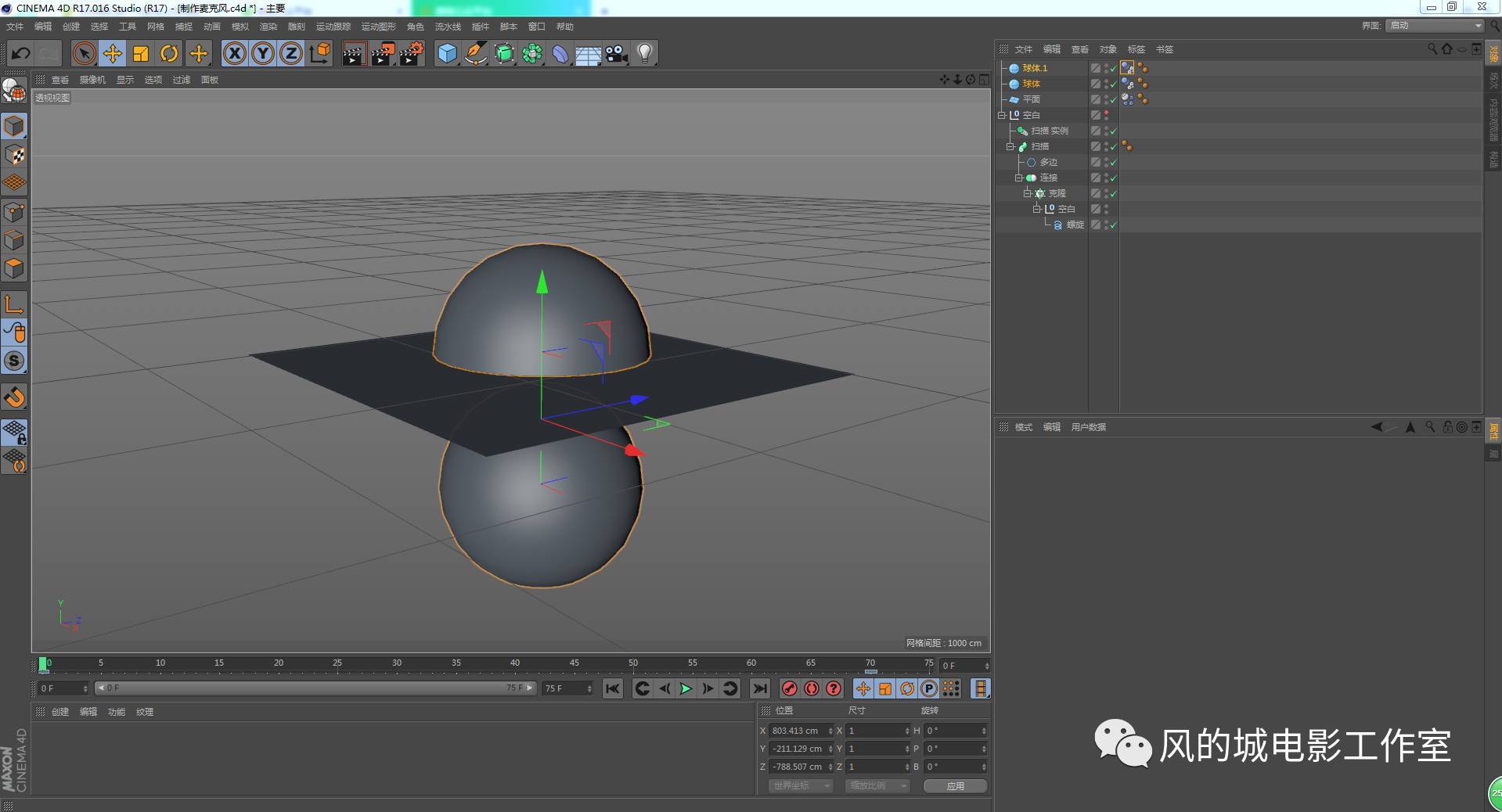The width and height of the screenshot is (1502, 812).
Task: Toggle the green enable checkmark of 螺旋
Action: tap(1113, 225)
